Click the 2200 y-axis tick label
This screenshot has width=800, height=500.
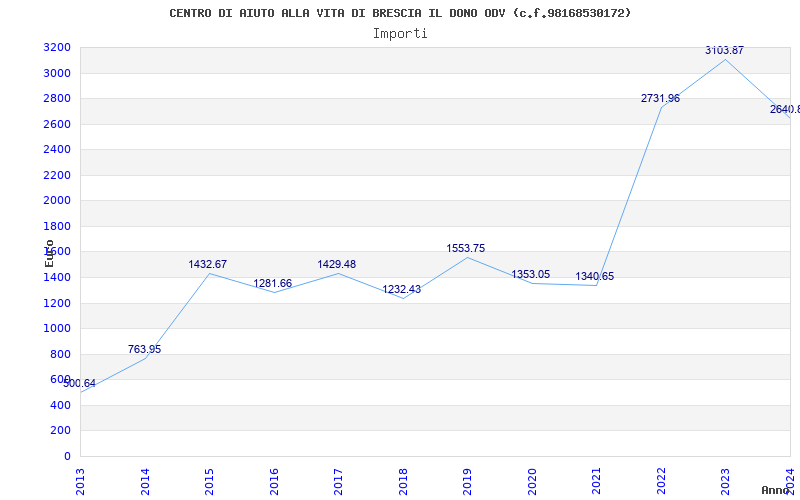pyautogui.click(x=57, y=176)
